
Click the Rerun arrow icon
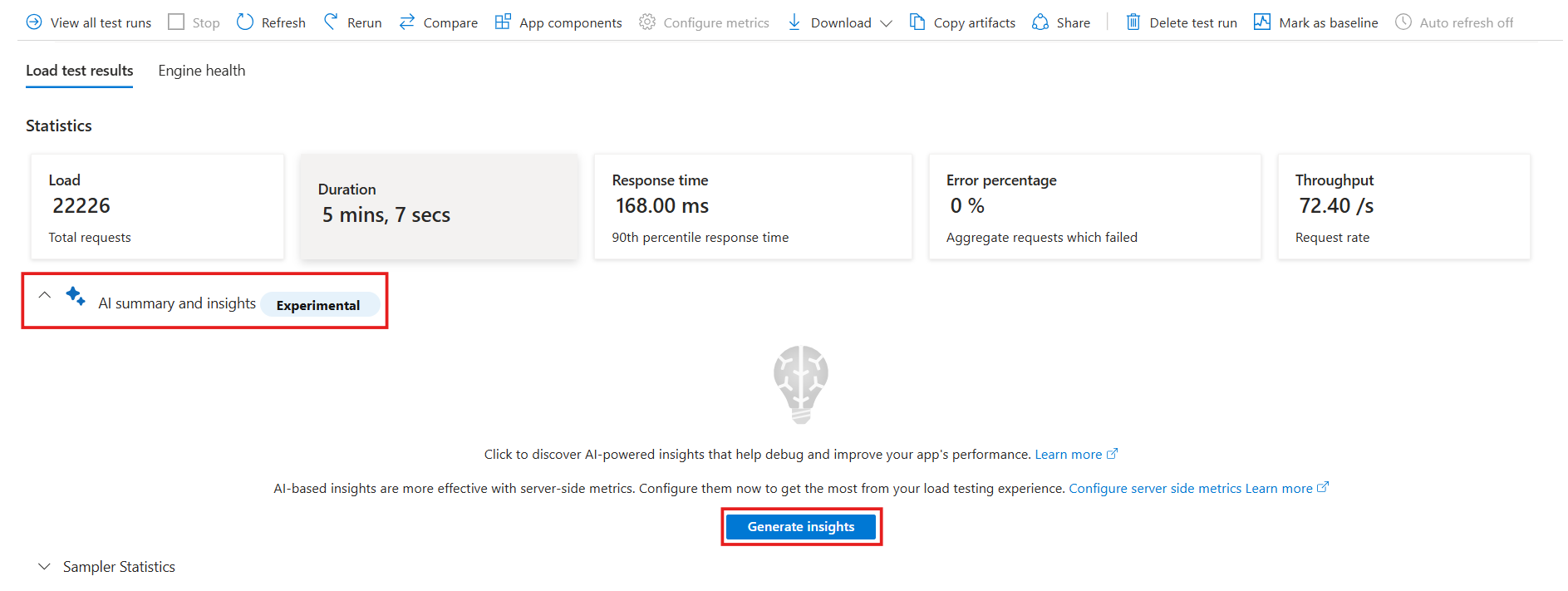(331, 22)
